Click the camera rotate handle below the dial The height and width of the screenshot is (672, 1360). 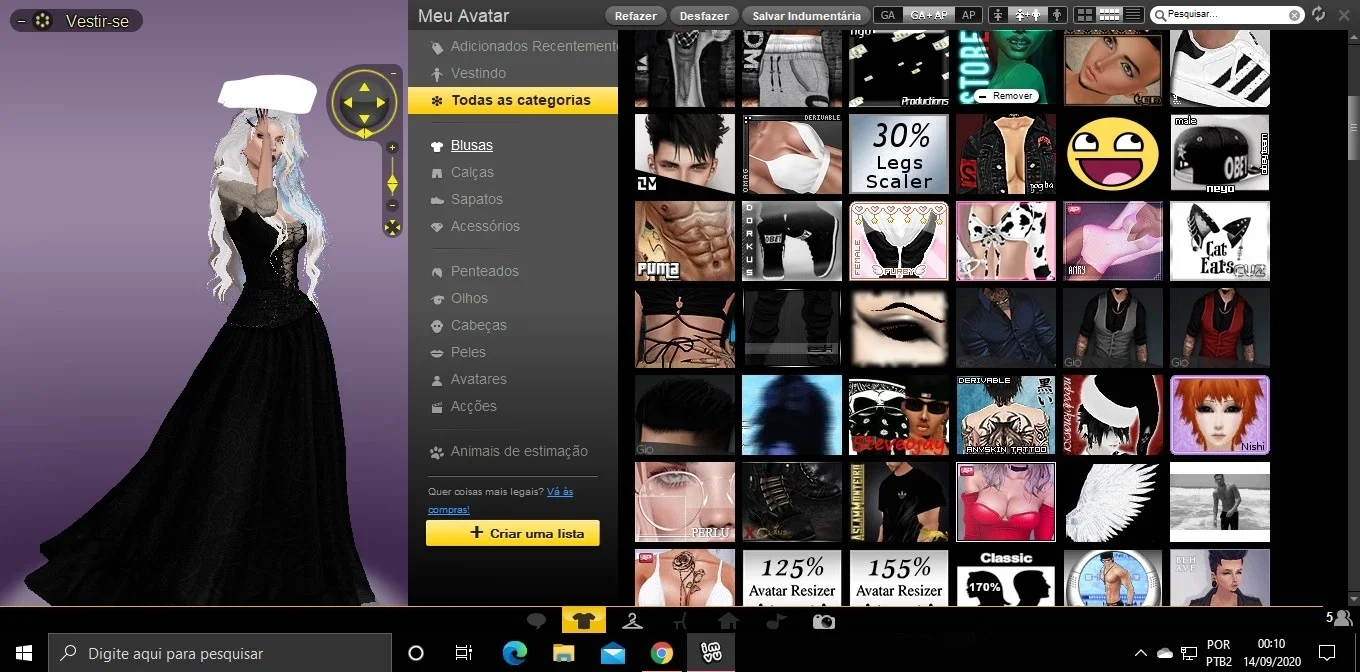(x=364, y=133)
